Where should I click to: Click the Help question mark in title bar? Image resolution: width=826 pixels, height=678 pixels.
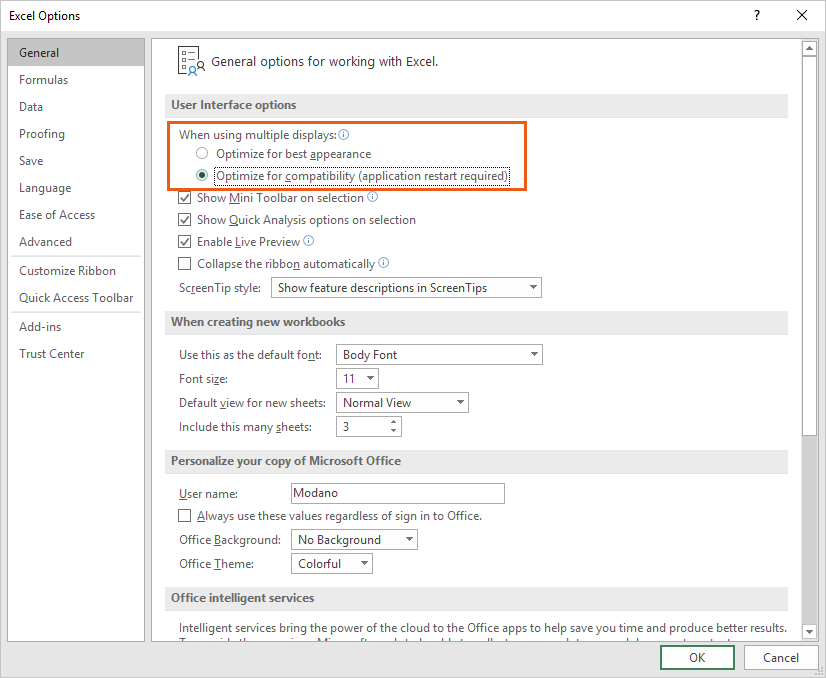tap(756, 16)
